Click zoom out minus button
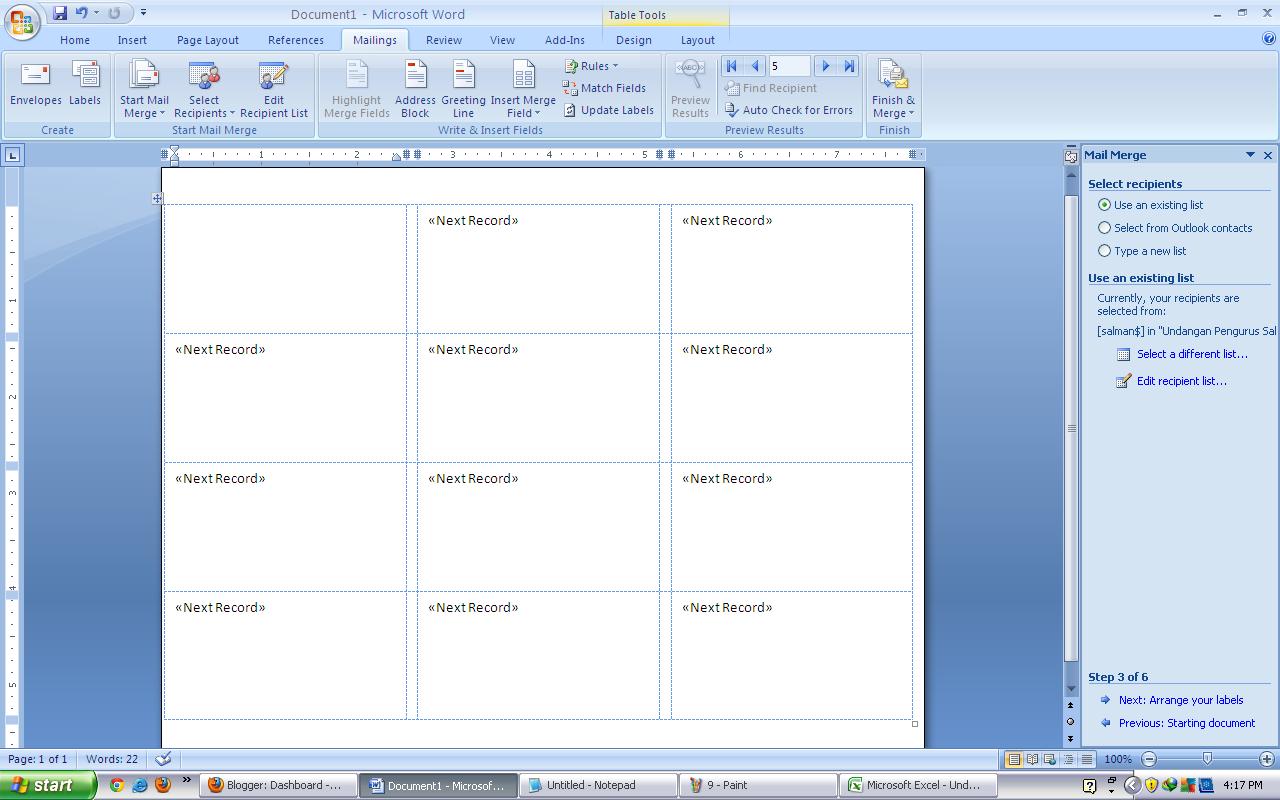The image size is (1280, 800). [1149, 760]
